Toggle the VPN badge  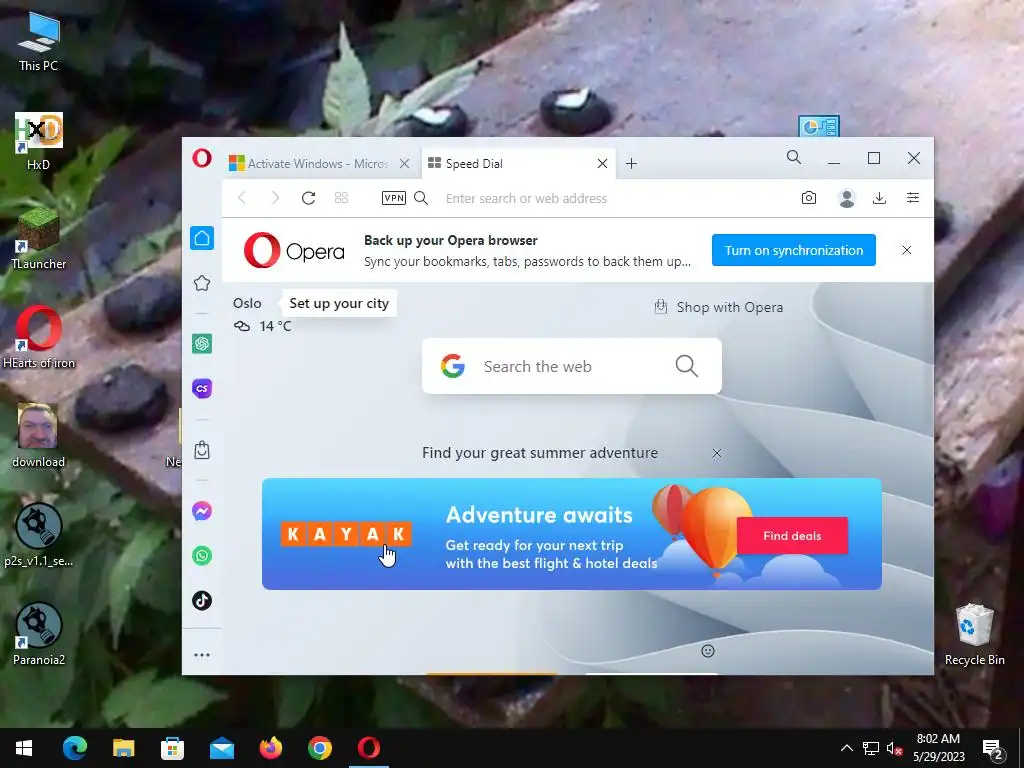pyautogui.click(x=394, y=198)
